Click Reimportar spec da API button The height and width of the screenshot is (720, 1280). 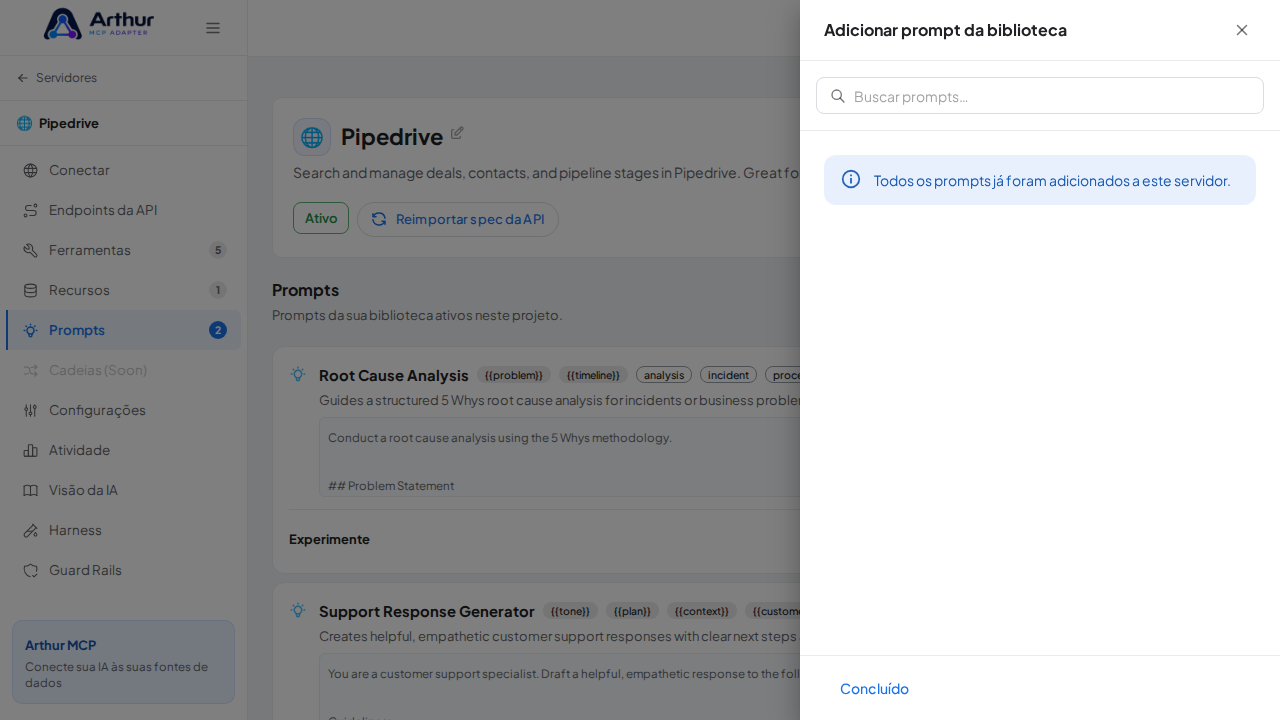pos(458,219)
